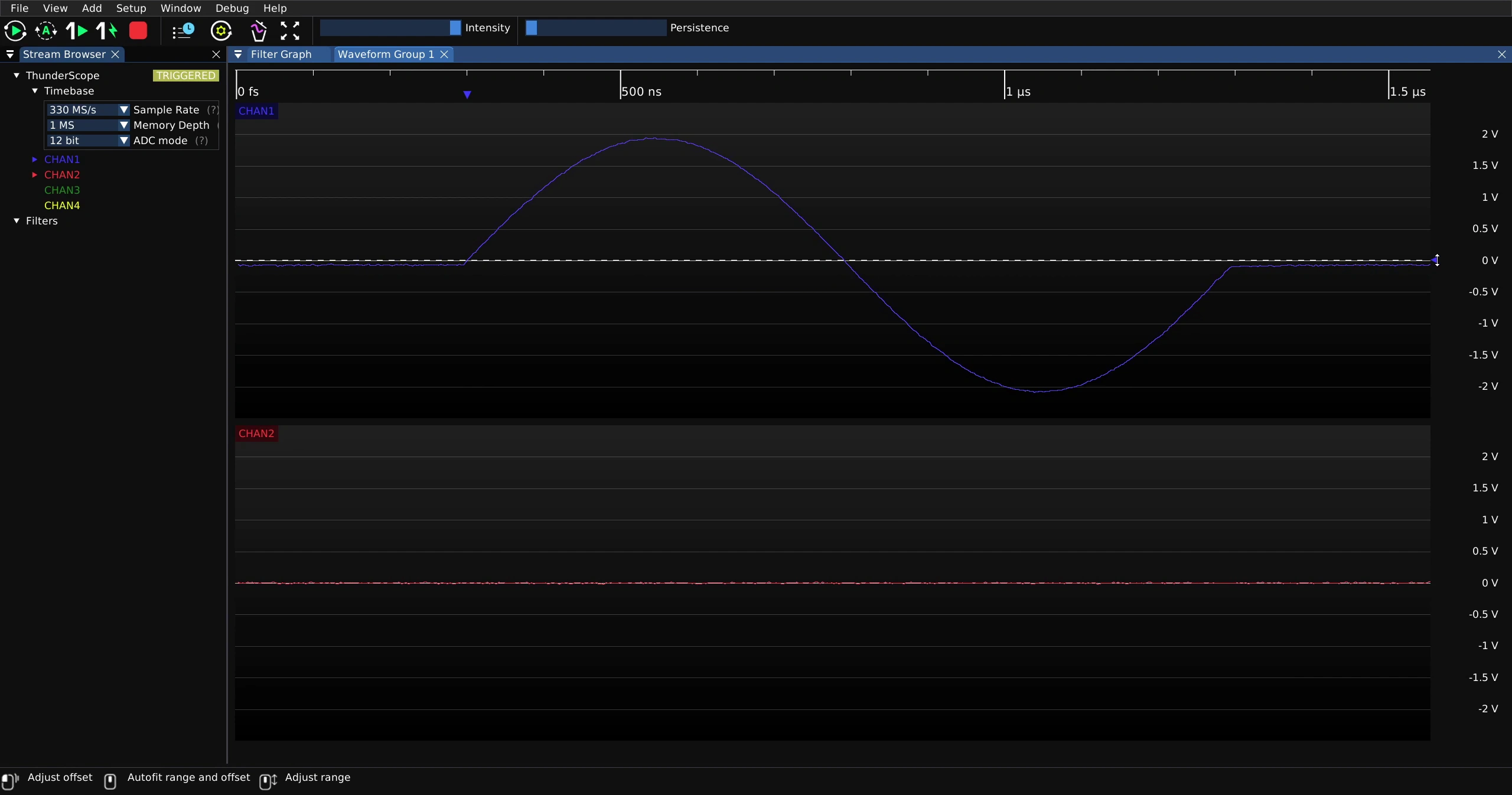The width and height of the screenshot is (1512, 795).
Task: Open the Setup menu
Action: click(131, 8)
